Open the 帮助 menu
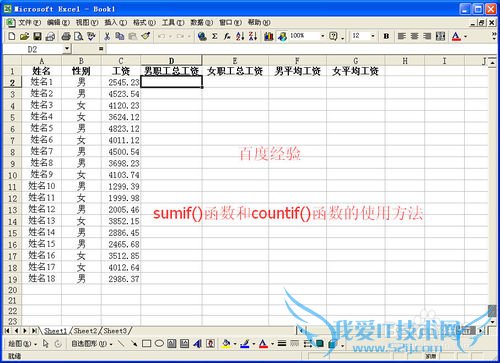500x363 pixels. tap(259, 22)
